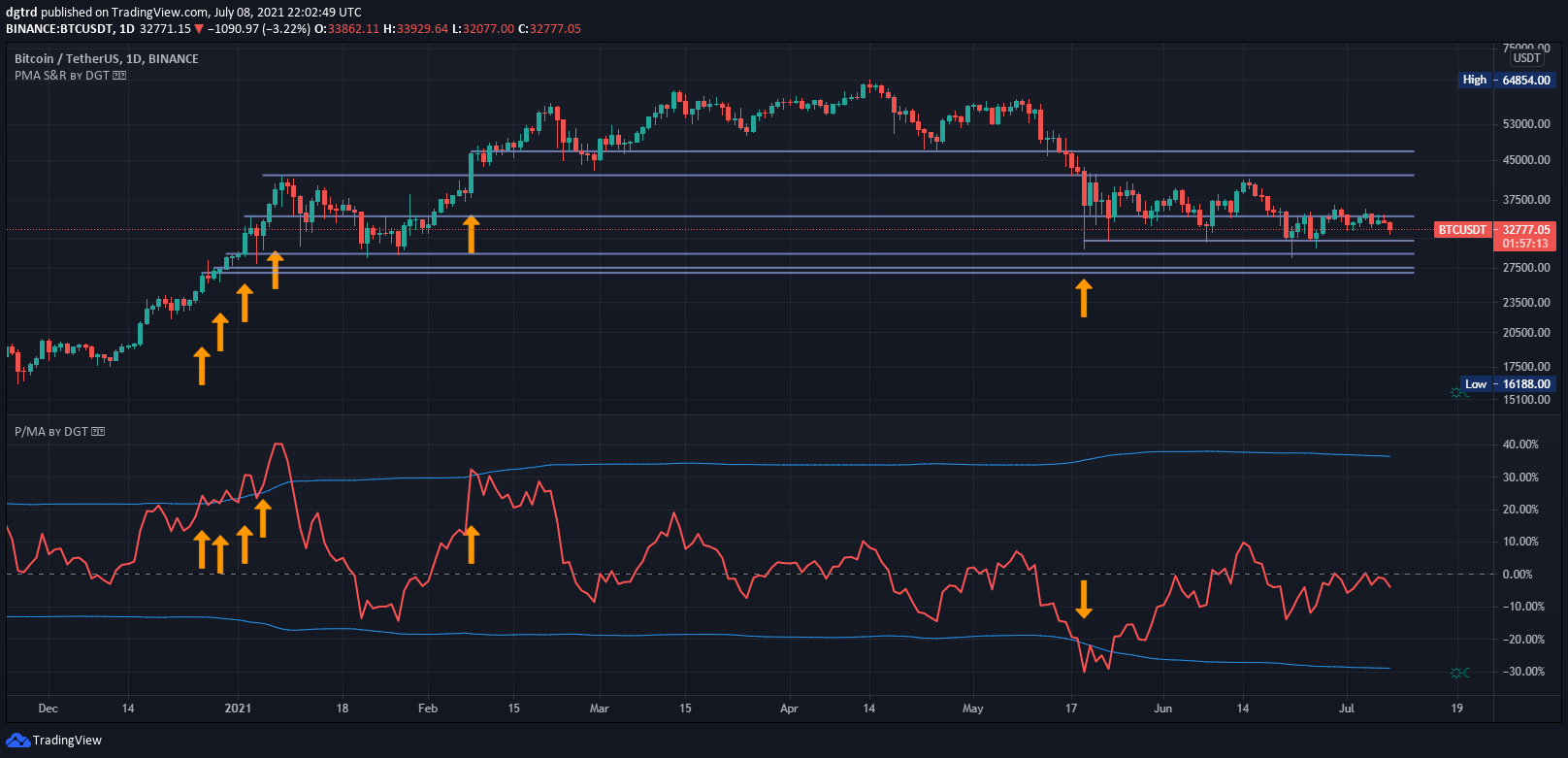This screenshot has width=1568, height=758.
Task: Click the 23500.00 price axis label
Action: [1526, 303]
